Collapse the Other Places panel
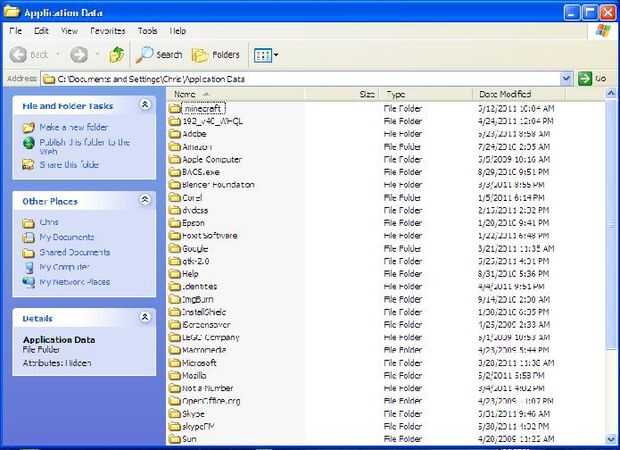The height and width of the screenshot is (450, 620). 145,200
